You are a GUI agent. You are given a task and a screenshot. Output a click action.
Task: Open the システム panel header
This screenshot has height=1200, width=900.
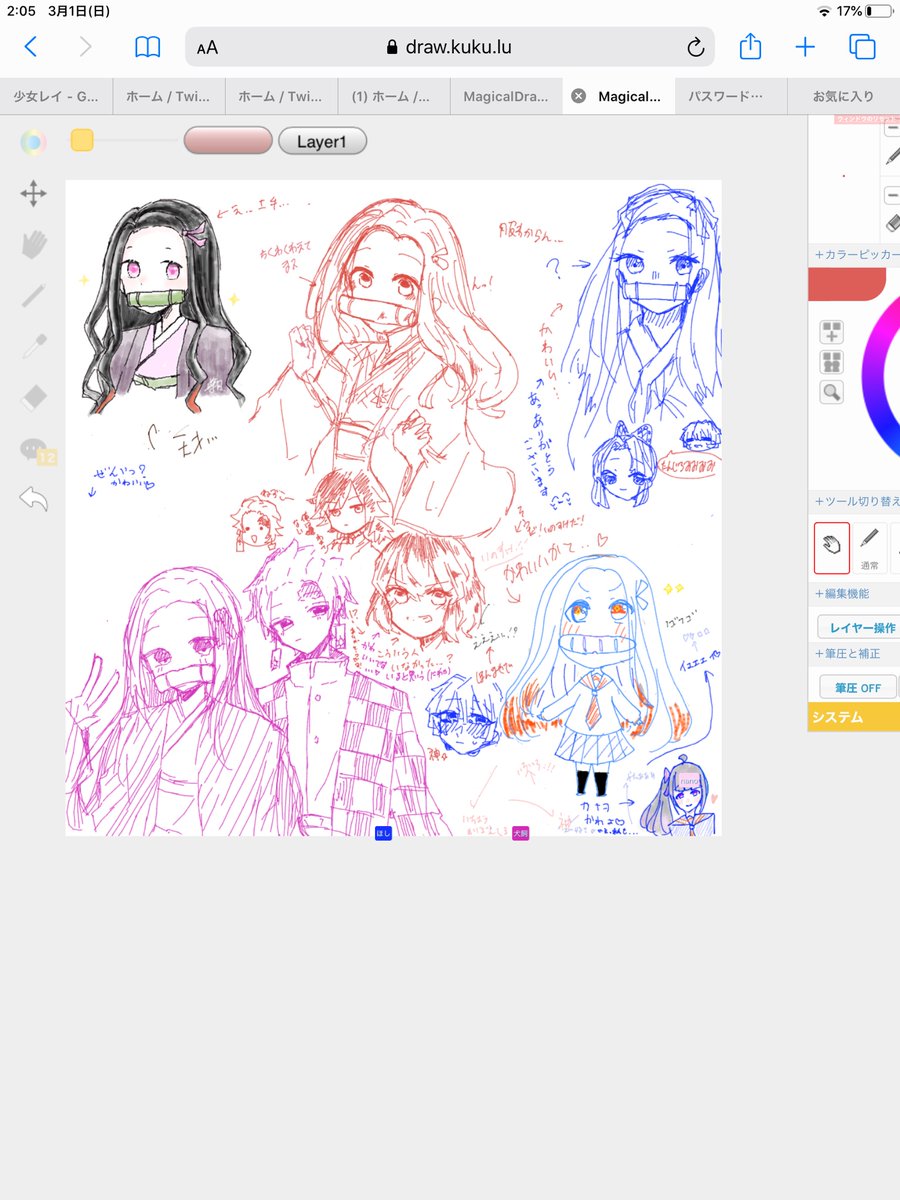854,718
